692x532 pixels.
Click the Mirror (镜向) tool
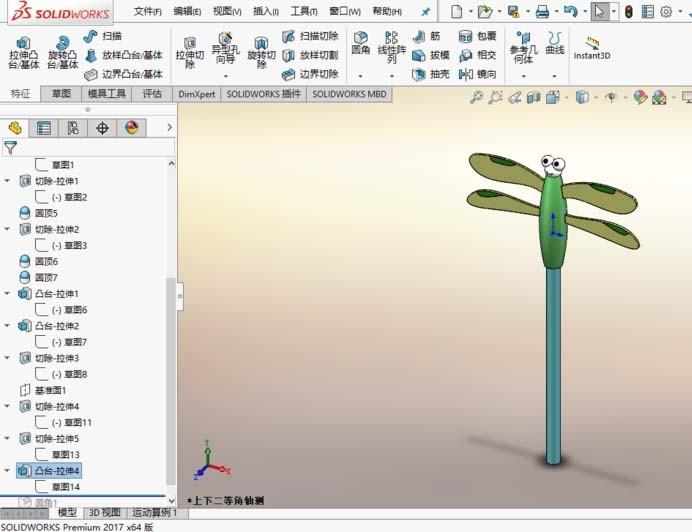[478, 74]
